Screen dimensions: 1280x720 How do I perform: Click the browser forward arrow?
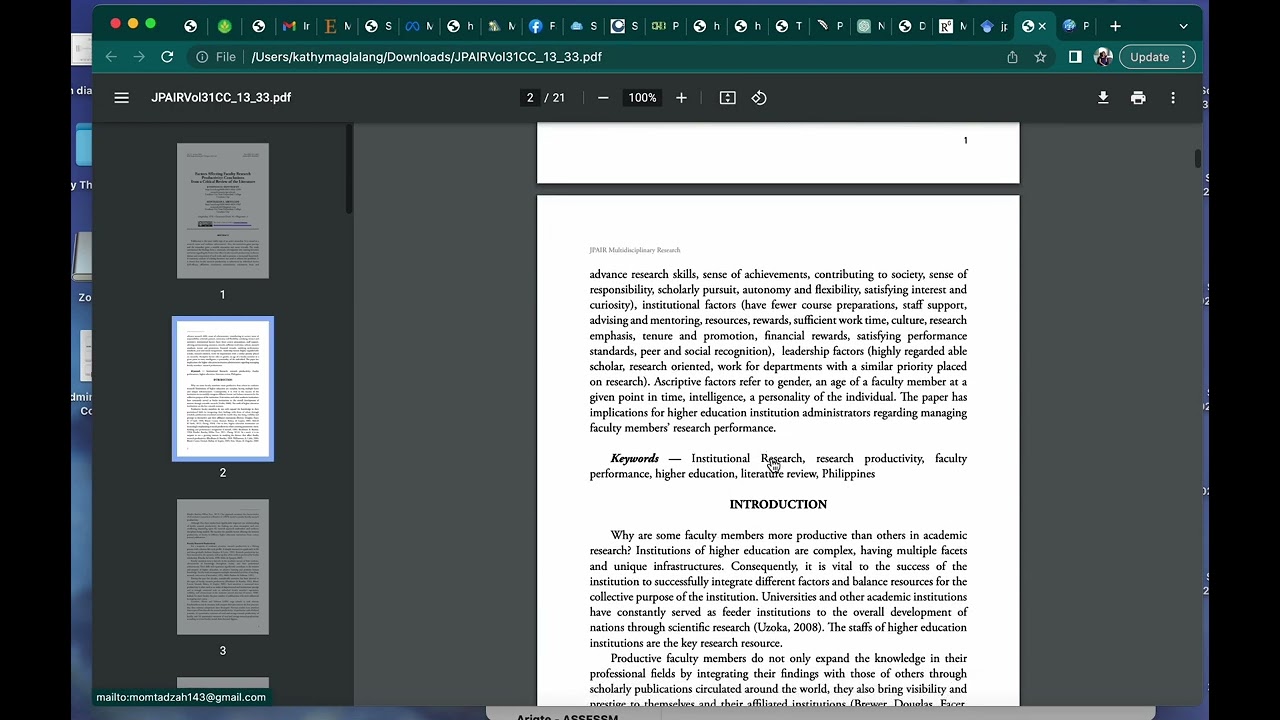[x=139, y=57]
